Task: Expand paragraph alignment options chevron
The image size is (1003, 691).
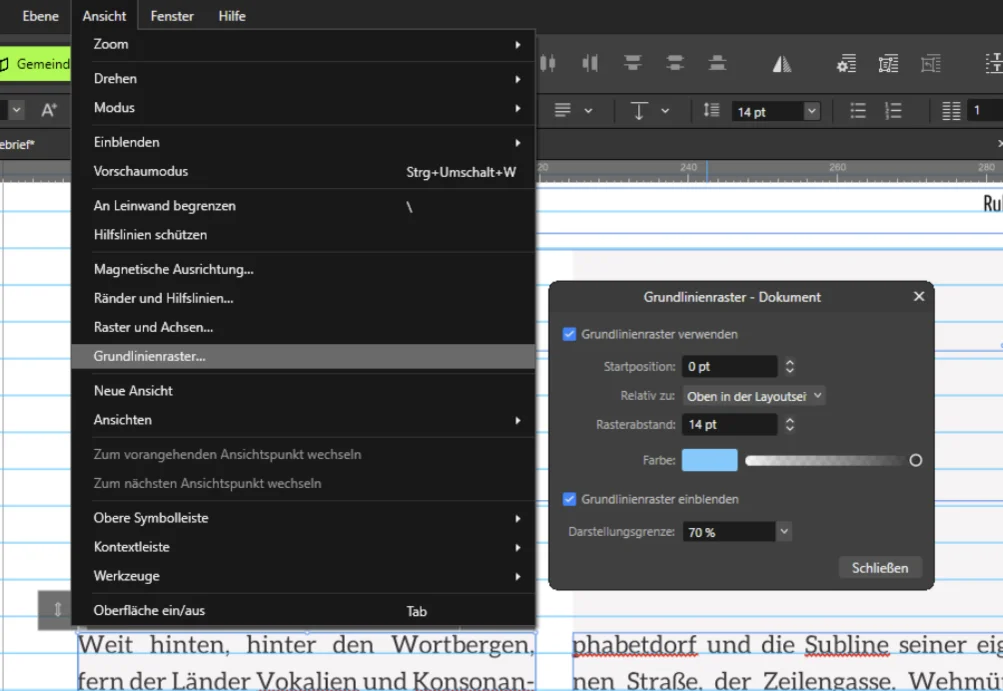Action: coord(588,111)
